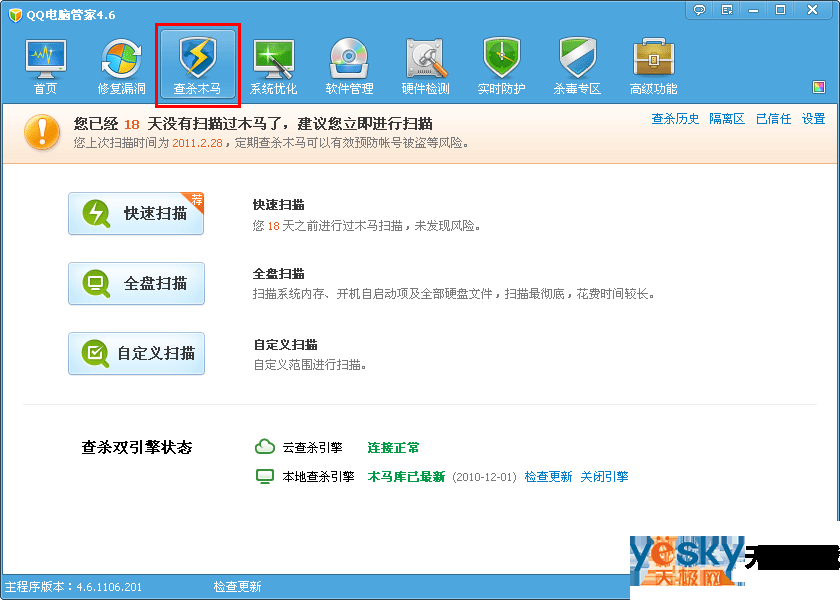The image size is (840, 600).
Task: Click the 全盘扫描 description heading text
Action: 279,274
